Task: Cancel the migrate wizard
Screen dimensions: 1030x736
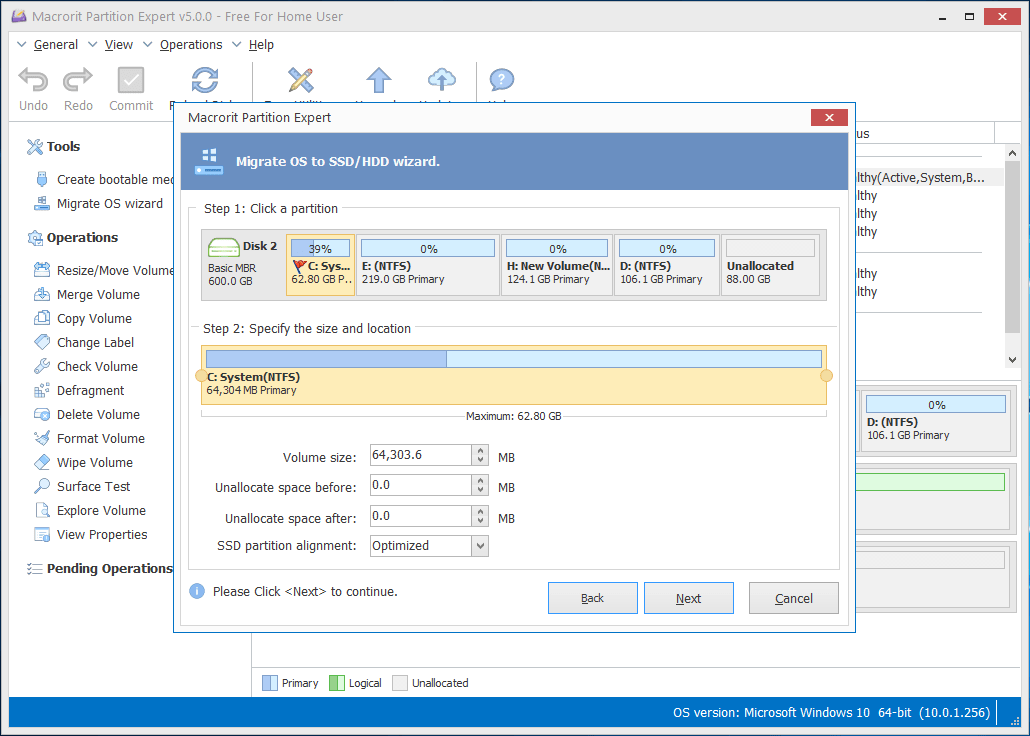Action: coord(794,598)
